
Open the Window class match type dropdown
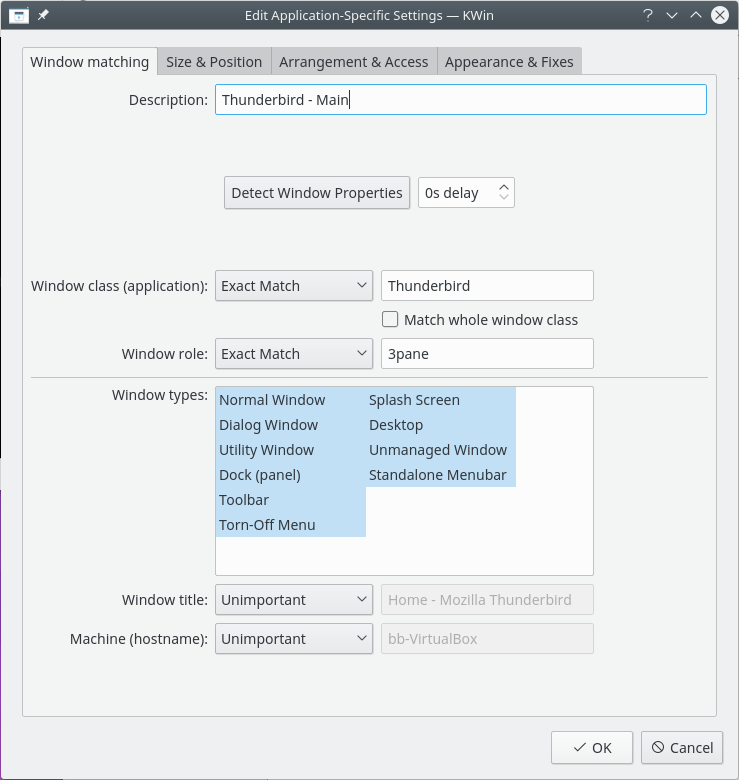tap(294, 286)
